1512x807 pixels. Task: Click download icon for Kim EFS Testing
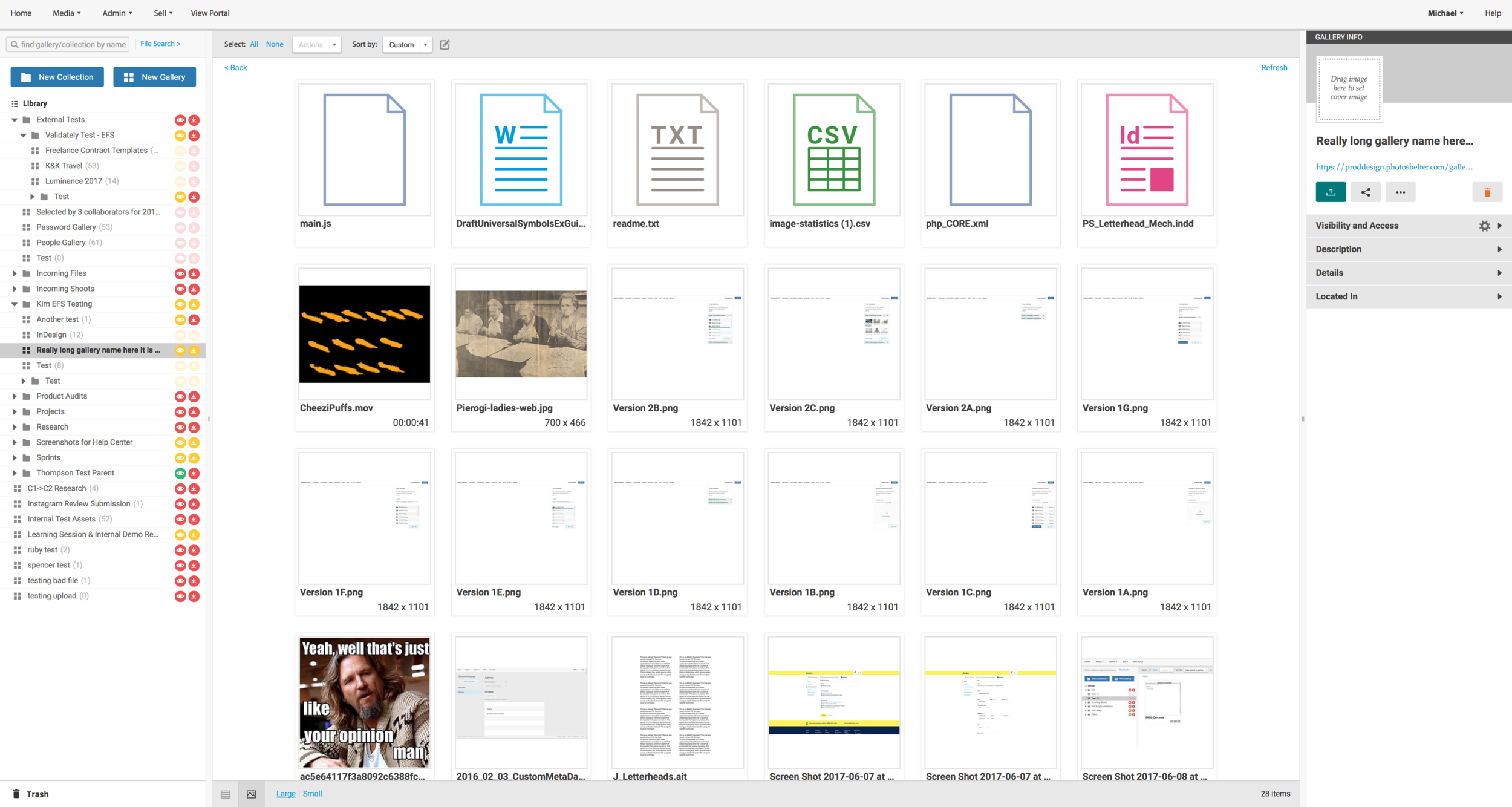tap(194, 304)
